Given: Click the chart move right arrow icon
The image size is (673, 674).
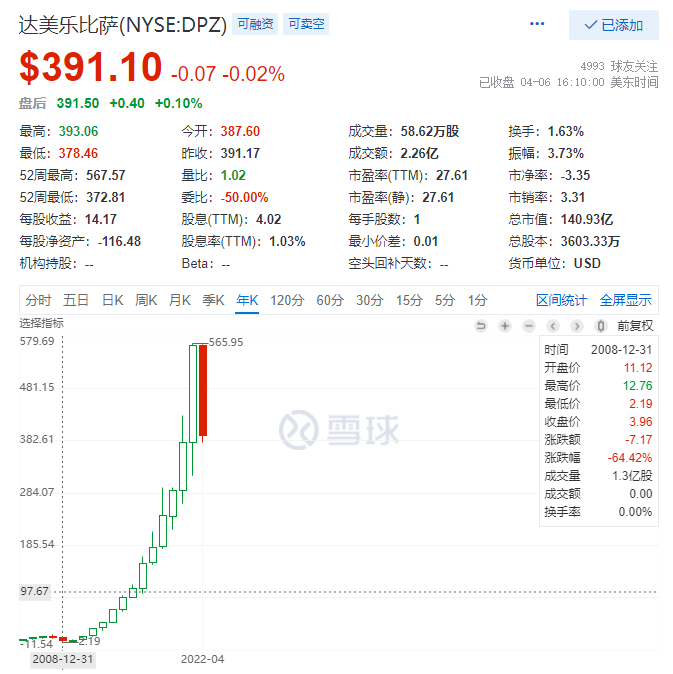Looking at the screenshot, I should coord(577,326).
